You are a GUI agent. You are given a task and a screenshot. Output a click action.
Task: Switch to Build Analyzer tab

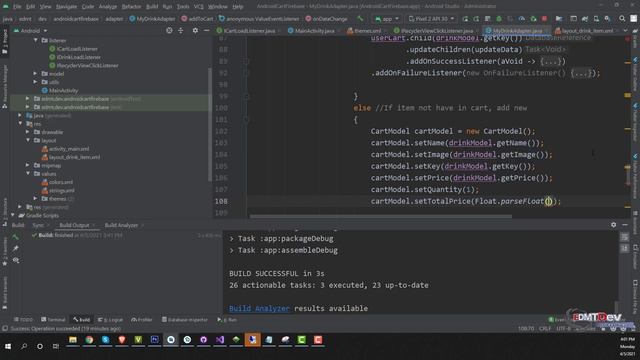[121, 225]
